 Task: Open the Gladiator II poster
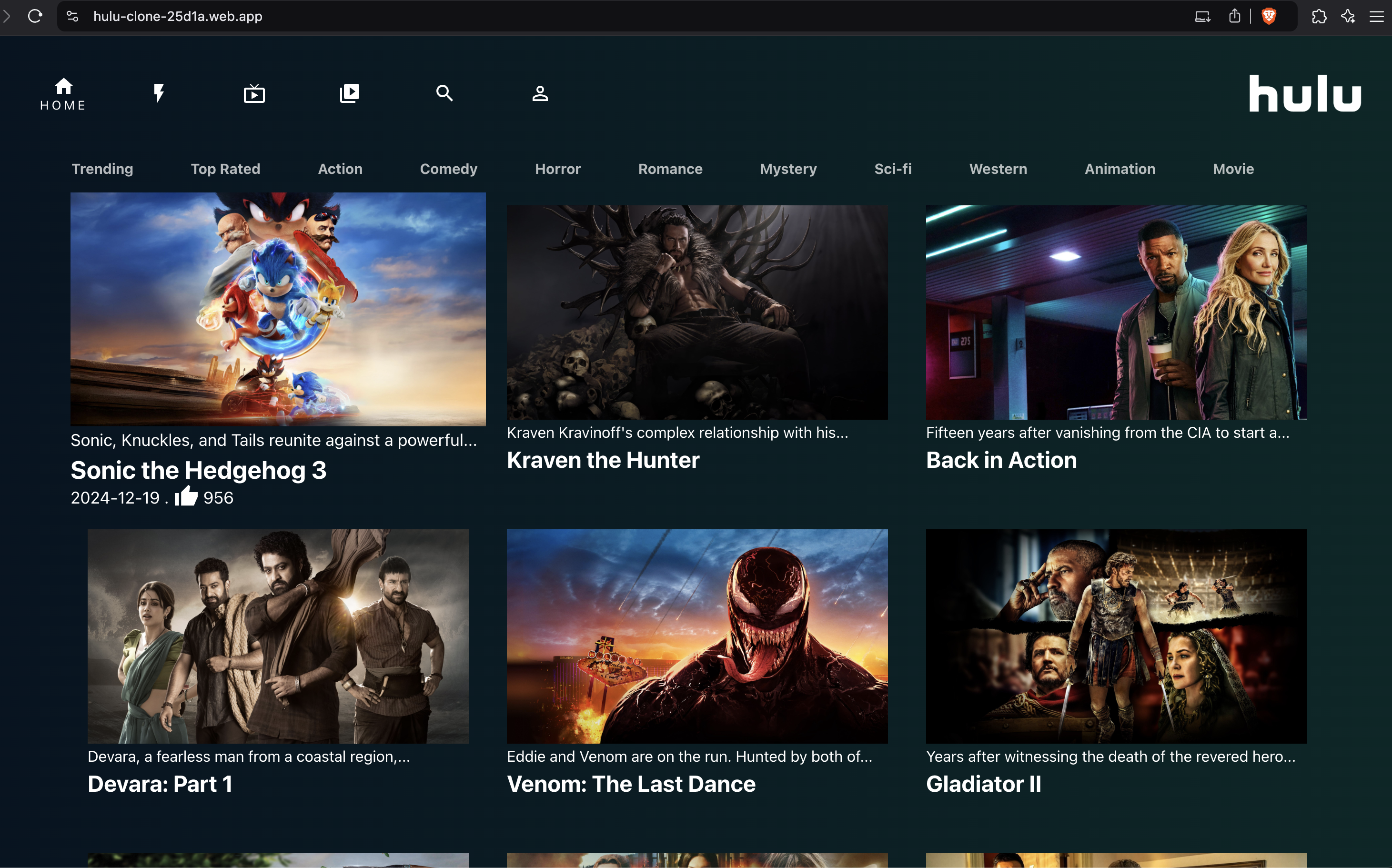pos(1117,636)
